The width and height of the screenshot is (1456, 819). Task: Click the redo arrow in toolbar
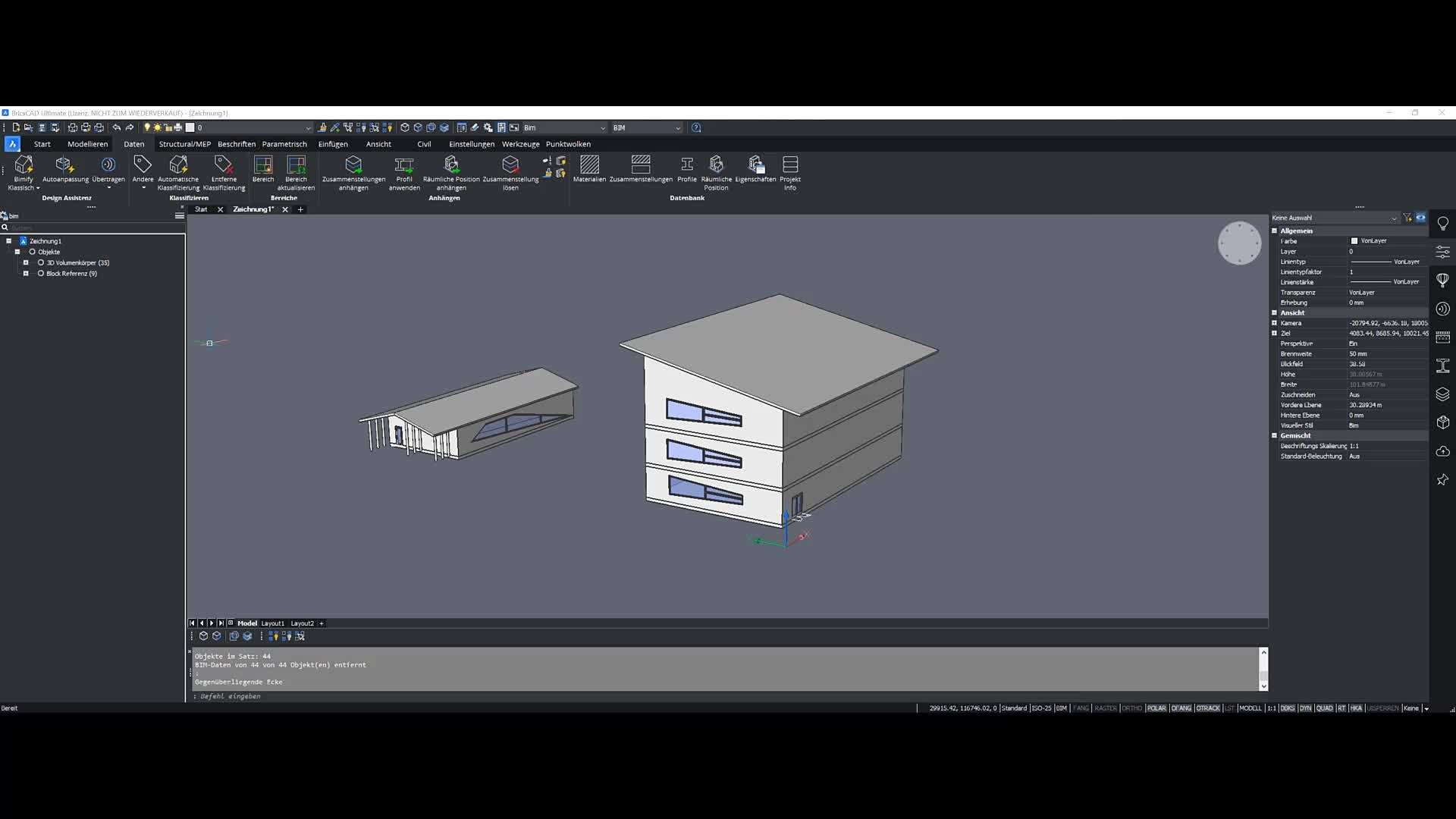[x=130, y=127]
